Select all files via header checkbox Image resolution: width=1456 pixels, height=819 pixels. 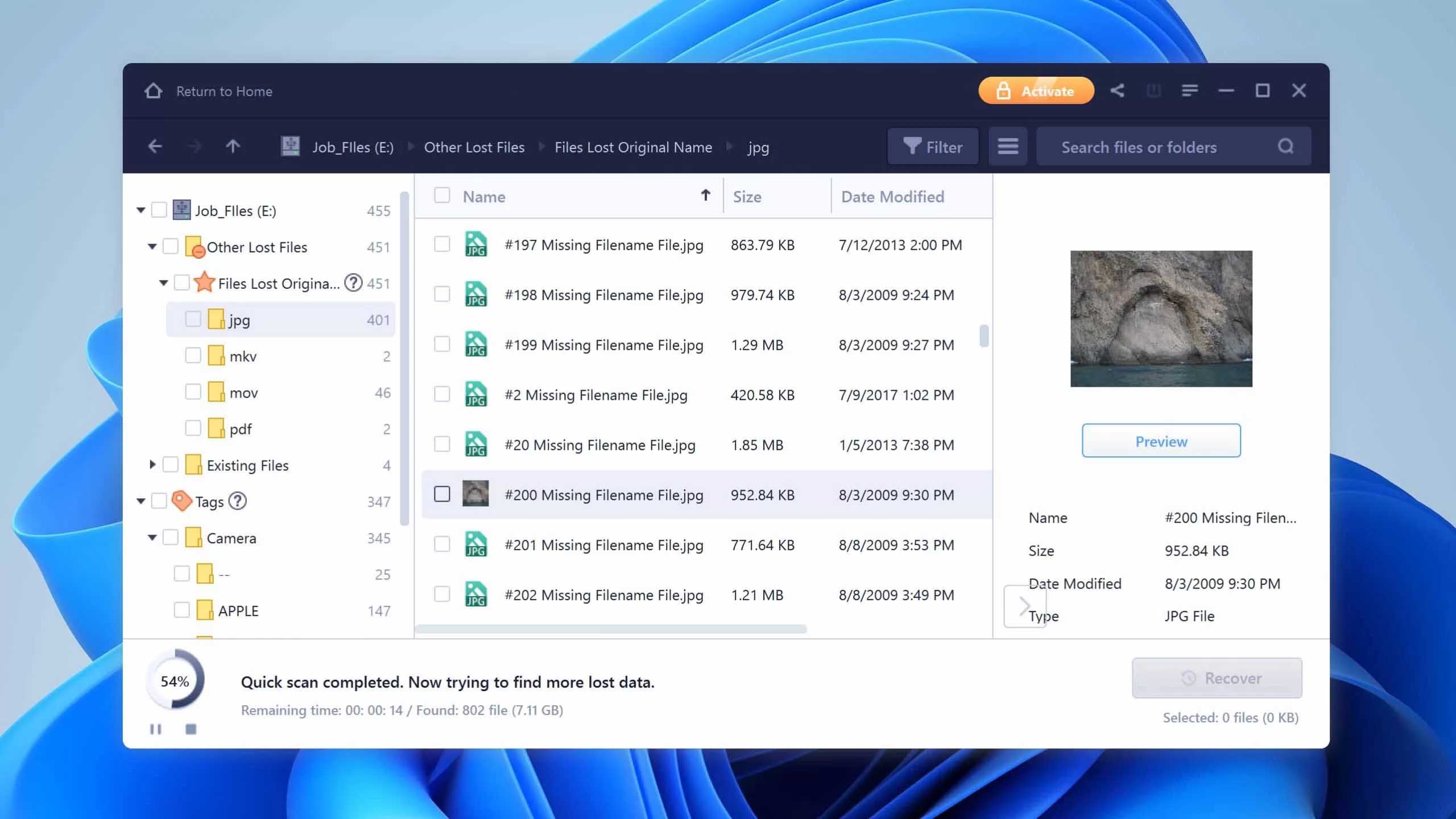(x=442, y=196)
